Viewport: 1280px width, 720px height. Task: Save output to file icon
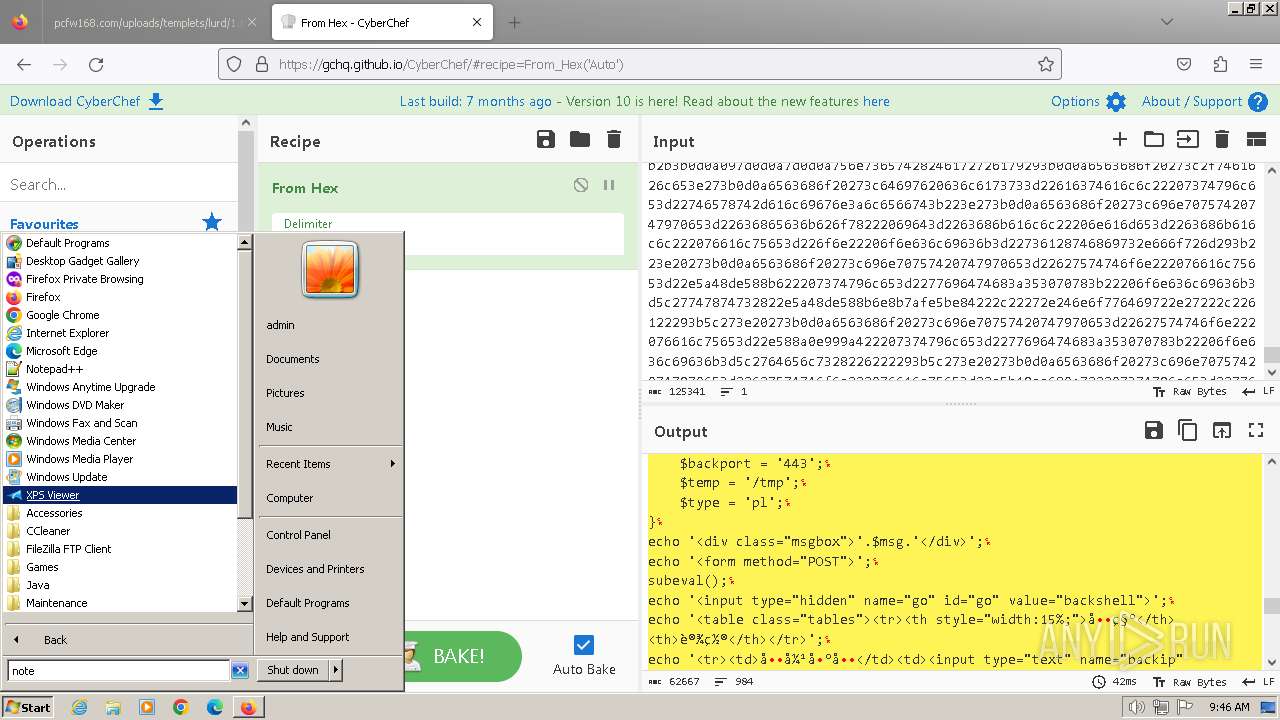(x=1154, y=430)
